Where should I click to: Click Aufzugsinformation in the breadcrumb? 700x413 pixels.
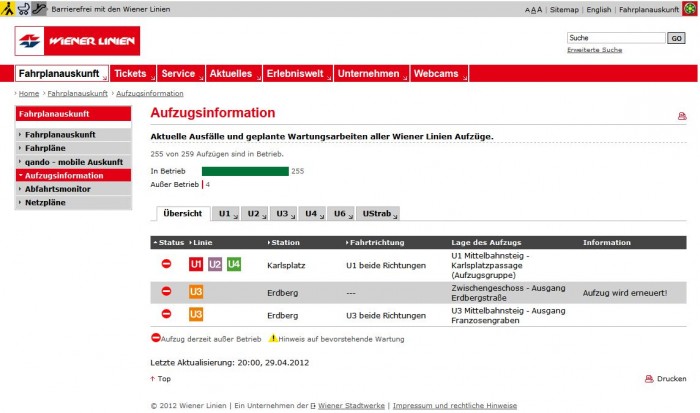(150, 93)
